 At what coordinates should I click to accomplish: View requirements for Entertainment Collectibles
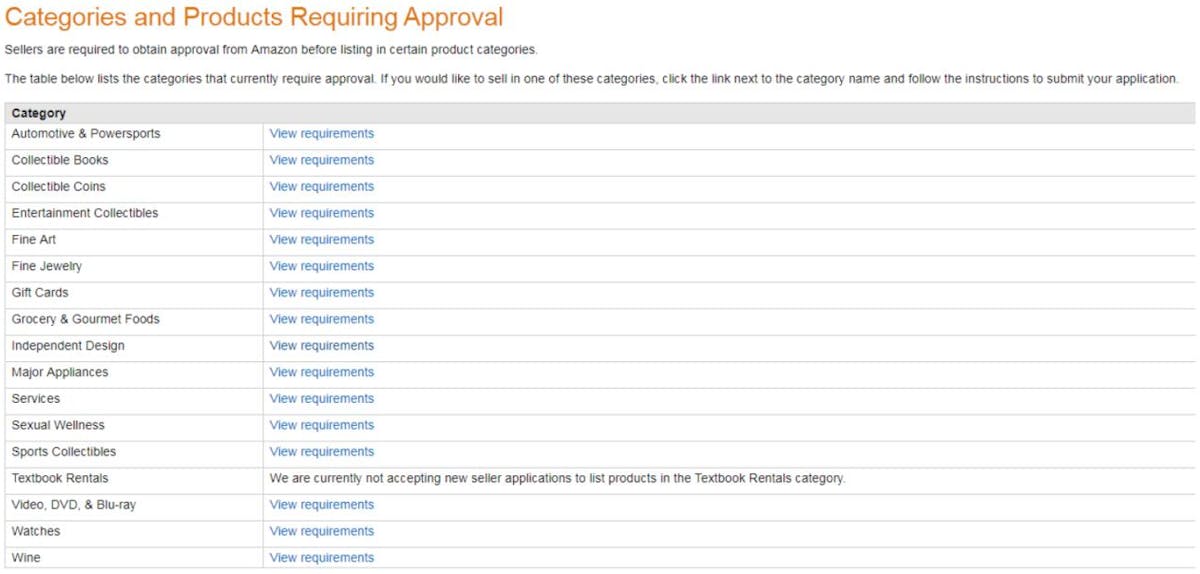(x=321, y=213)
